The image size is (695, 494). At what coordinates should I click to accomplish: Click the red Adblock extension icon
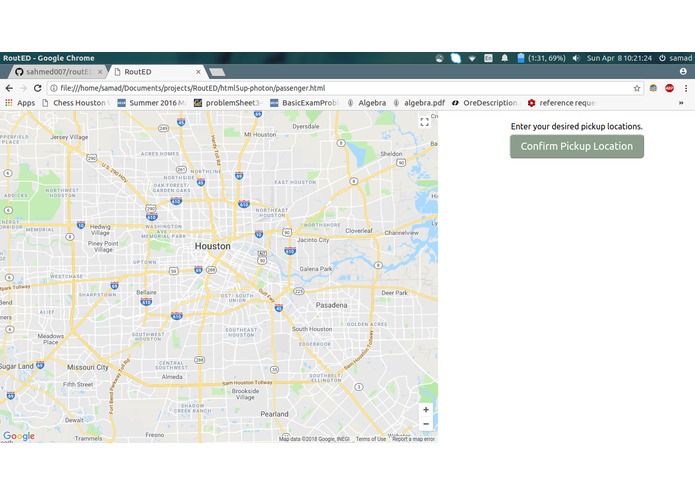(669, 88)
